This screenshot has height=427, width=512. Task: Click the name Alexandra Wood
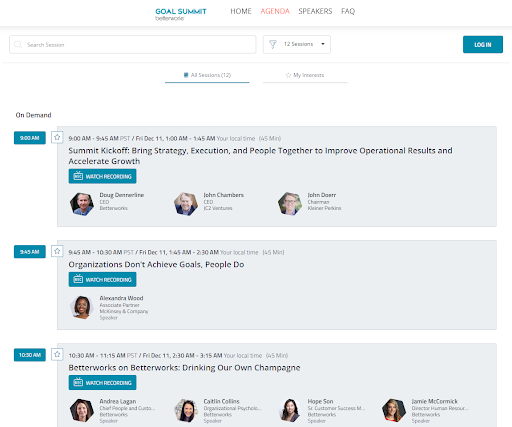pos(121,298)
